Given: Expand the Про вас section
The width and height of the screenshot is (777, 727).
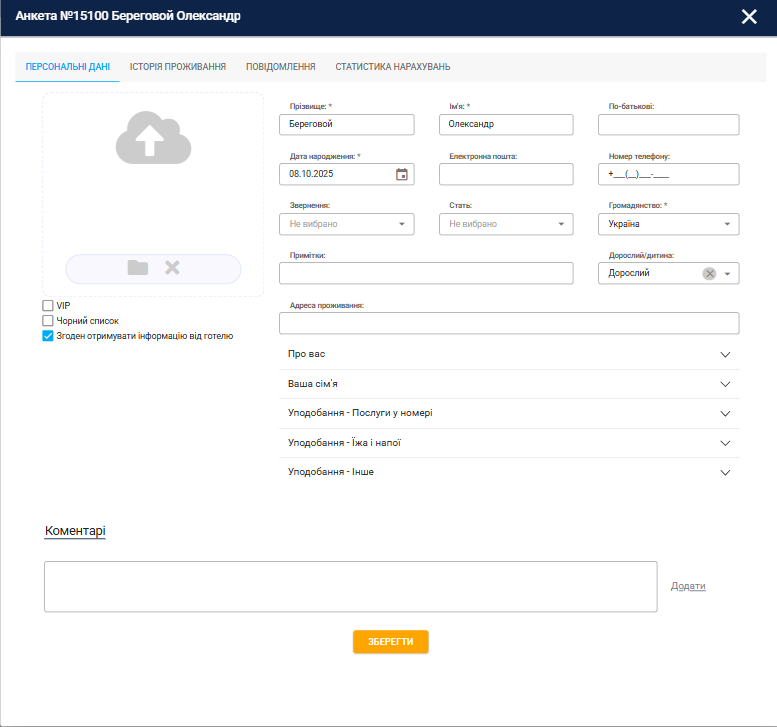Looking at the screenshot, I should 510,355.
